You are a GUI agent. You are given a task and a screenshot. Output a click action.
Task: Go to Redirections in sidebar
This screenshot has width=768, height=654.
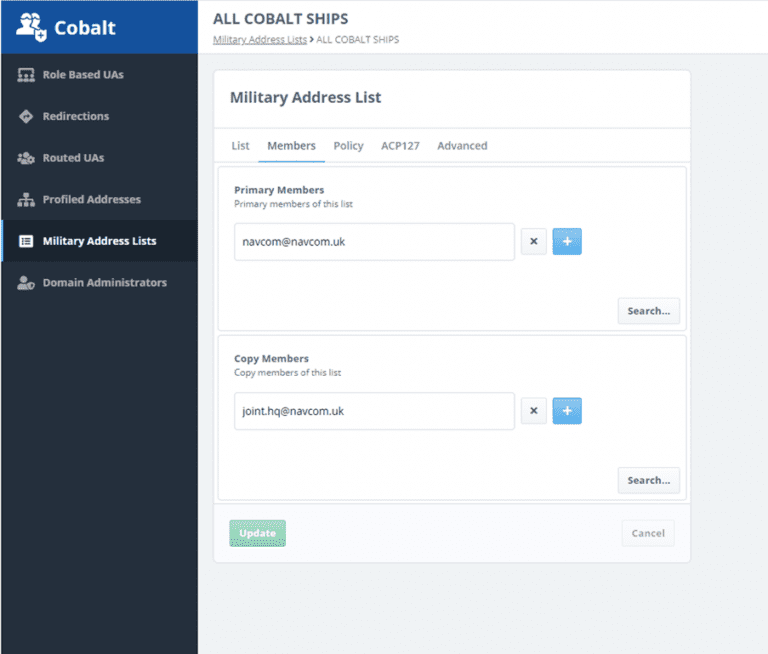point(100,117)
